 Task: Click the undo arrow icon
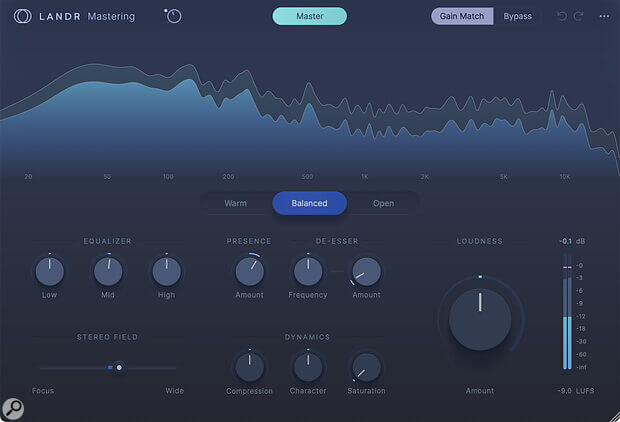click(562, 16)
